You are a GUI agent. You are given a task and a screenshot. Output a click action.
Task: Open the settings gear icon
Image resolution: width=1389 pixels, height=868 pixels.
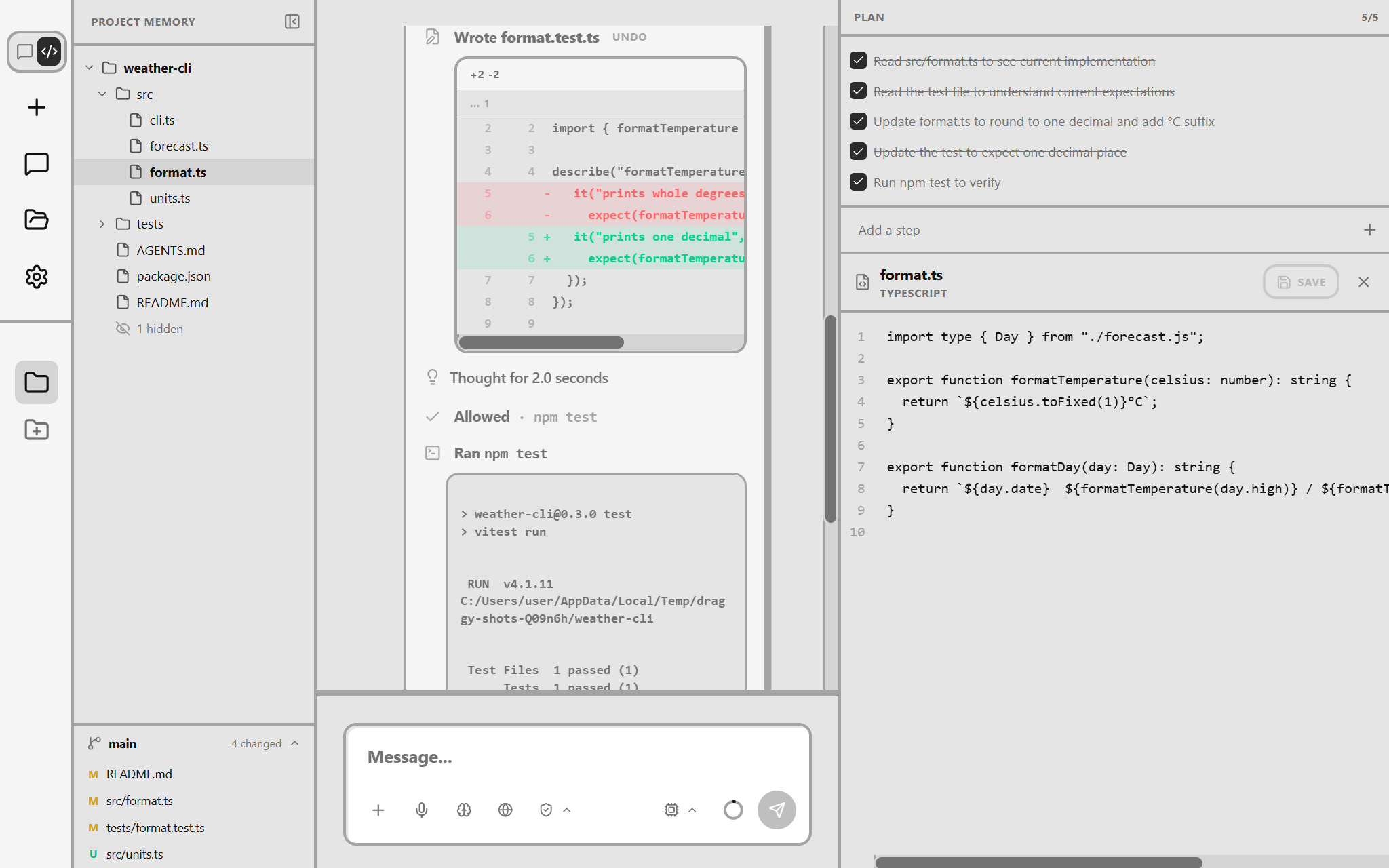pos(37,277)
